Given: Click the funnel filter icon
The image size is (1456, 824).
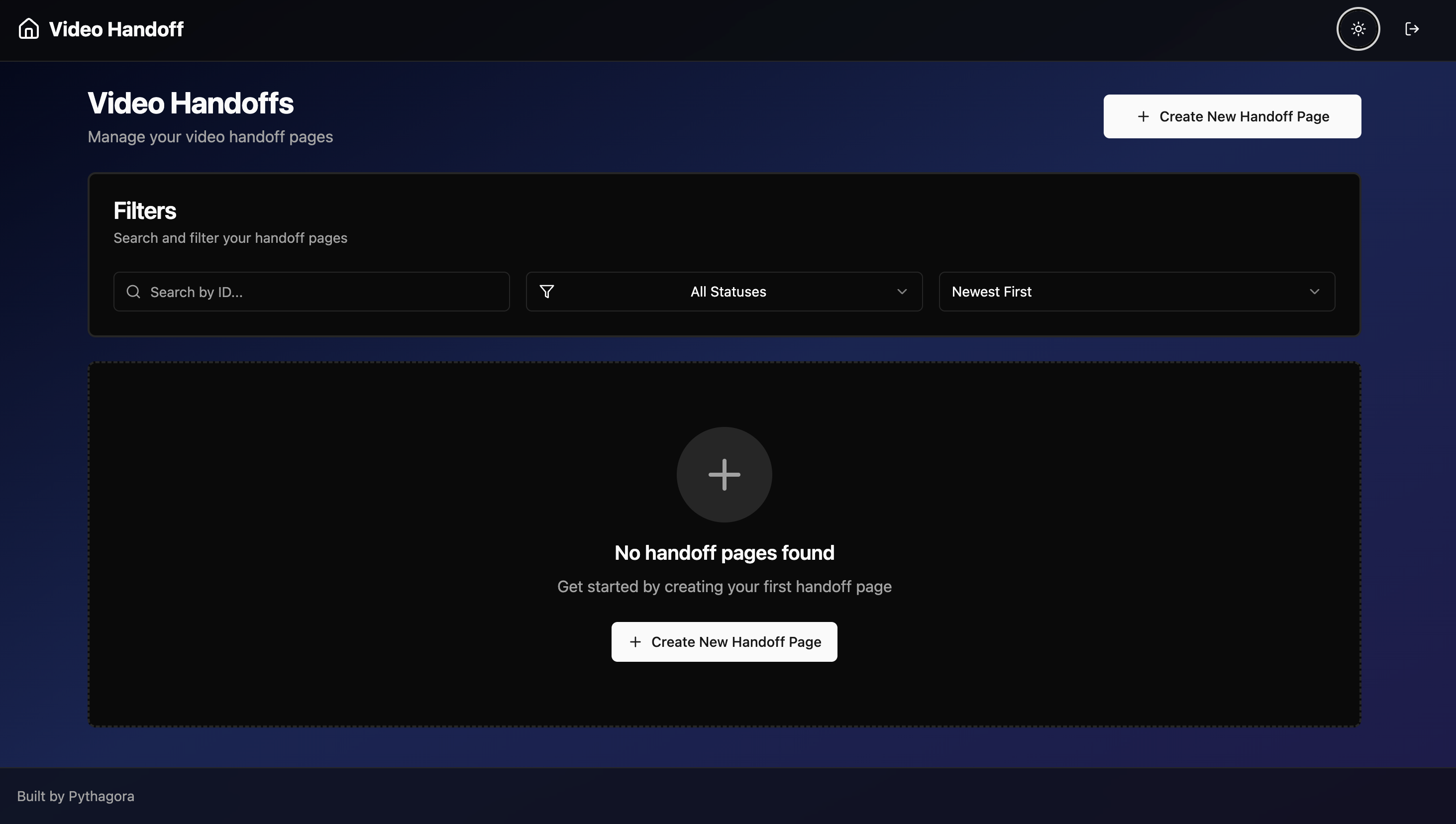Looking at the screenshot, I should click(x=547, y=292).
